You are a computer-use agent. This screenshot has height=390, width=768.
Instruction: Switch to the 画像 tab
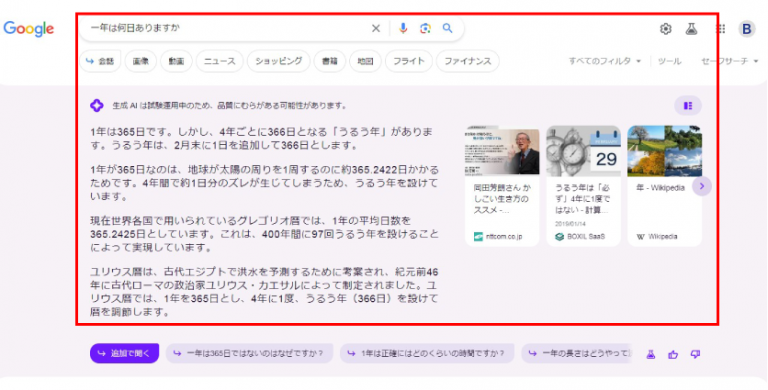pos(141,61)
